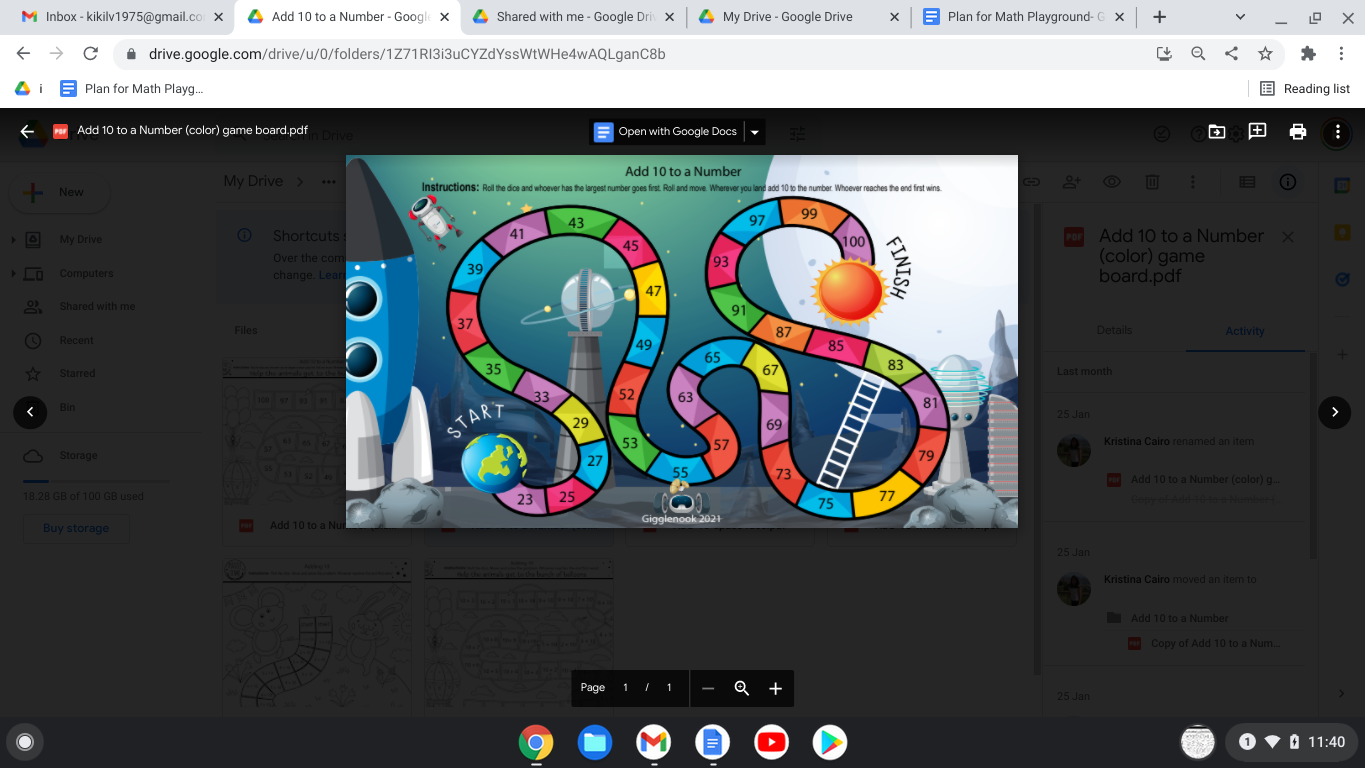
Task: Go to next file with right arrow
Action: coord(1334,411)
